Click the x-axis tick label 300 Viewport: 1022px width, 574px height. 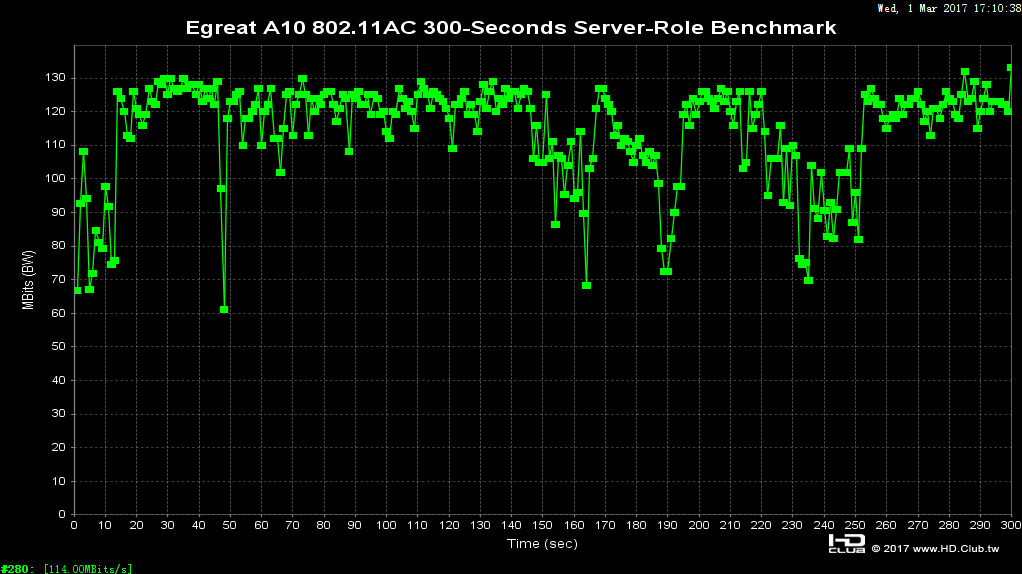tap(1011, 525)
